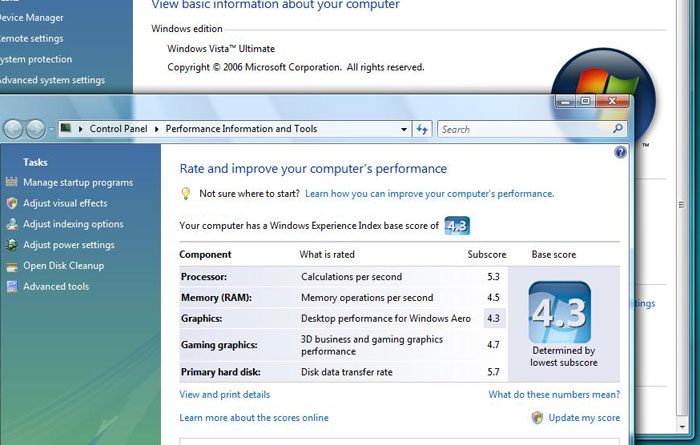Open Manage startup programs task
Viewport: 700px width, 445px height.
click(78, 183)
